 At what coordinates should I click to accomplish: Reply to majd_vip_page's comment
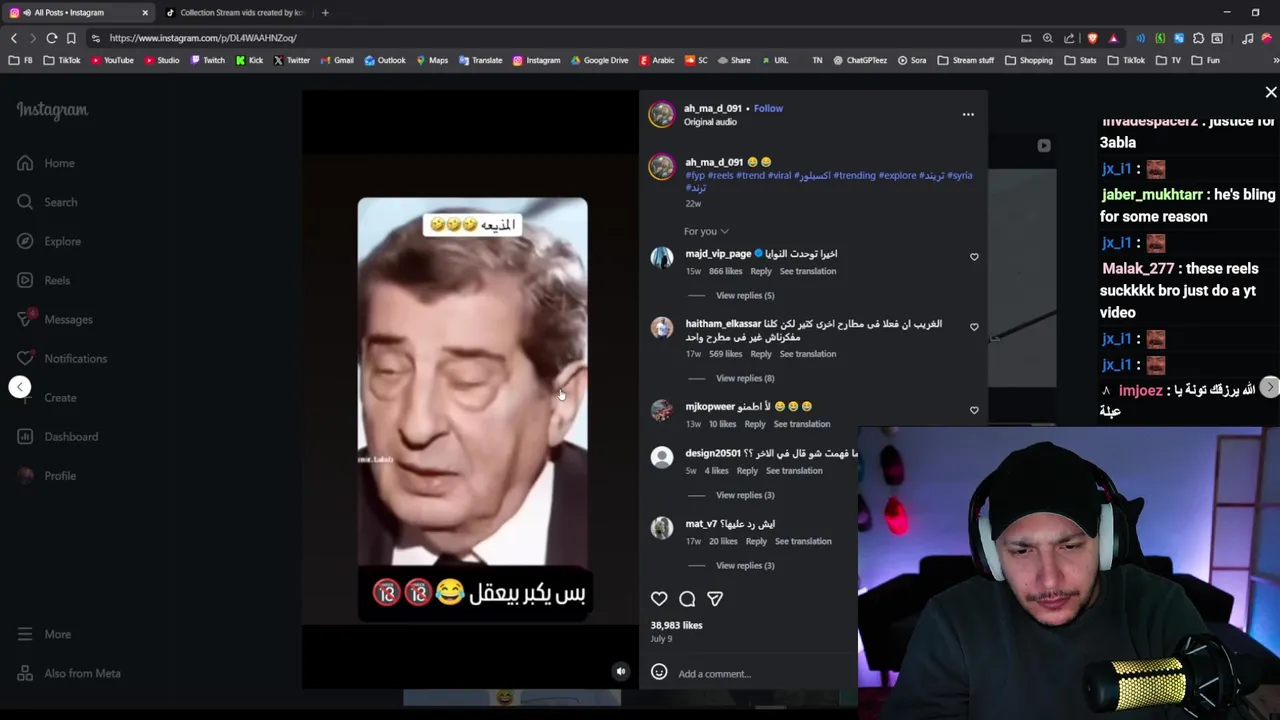click(761, 271)
